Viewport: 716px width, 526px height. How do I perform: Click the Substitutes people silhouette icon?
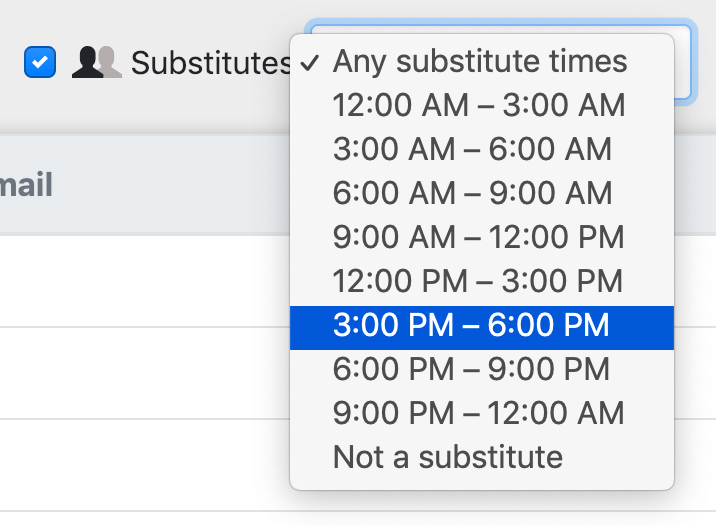pos(97,63)
